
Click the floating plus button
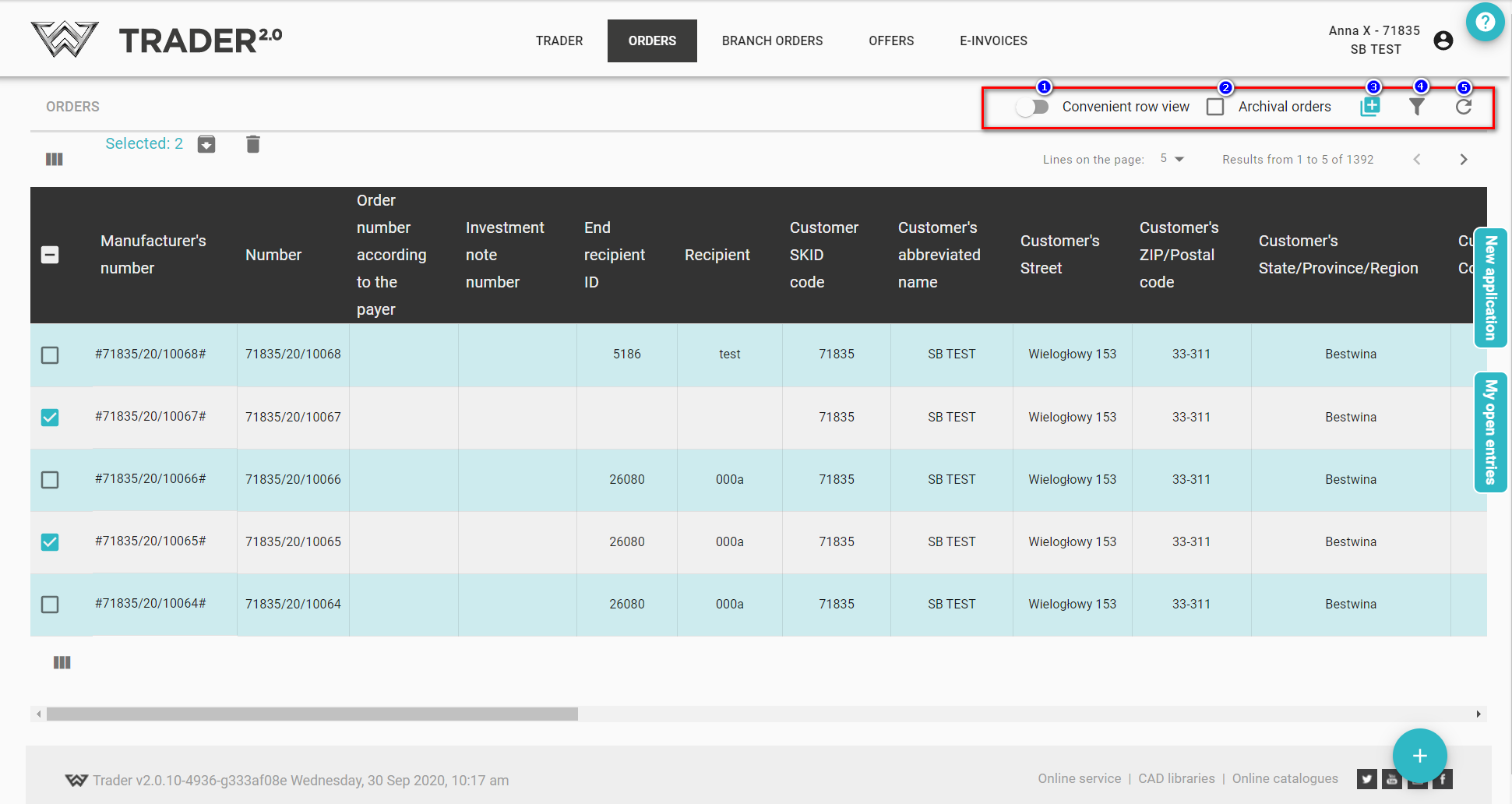tap(1419, 756)
